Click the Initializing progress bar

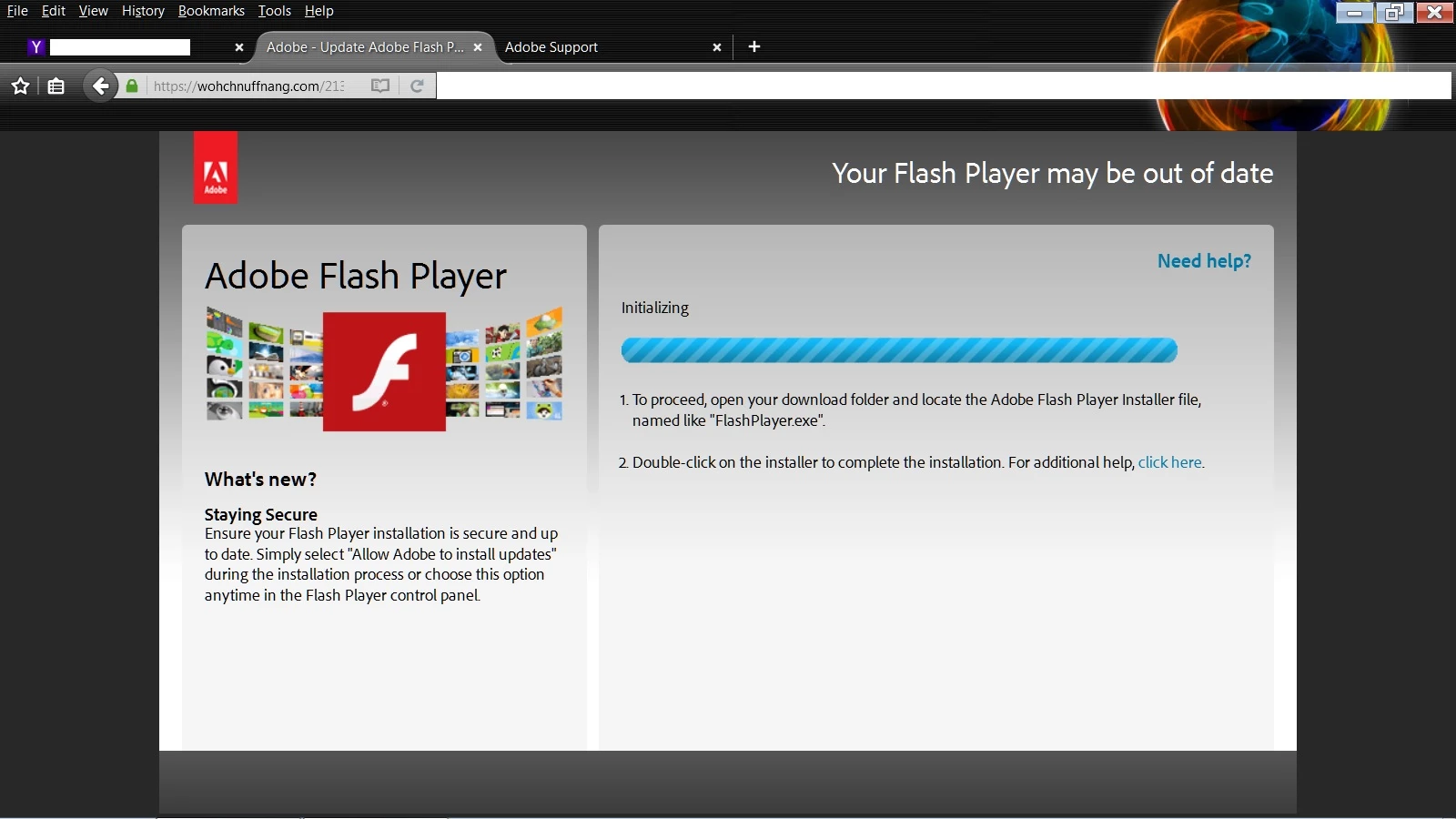[x=899, y=350]
